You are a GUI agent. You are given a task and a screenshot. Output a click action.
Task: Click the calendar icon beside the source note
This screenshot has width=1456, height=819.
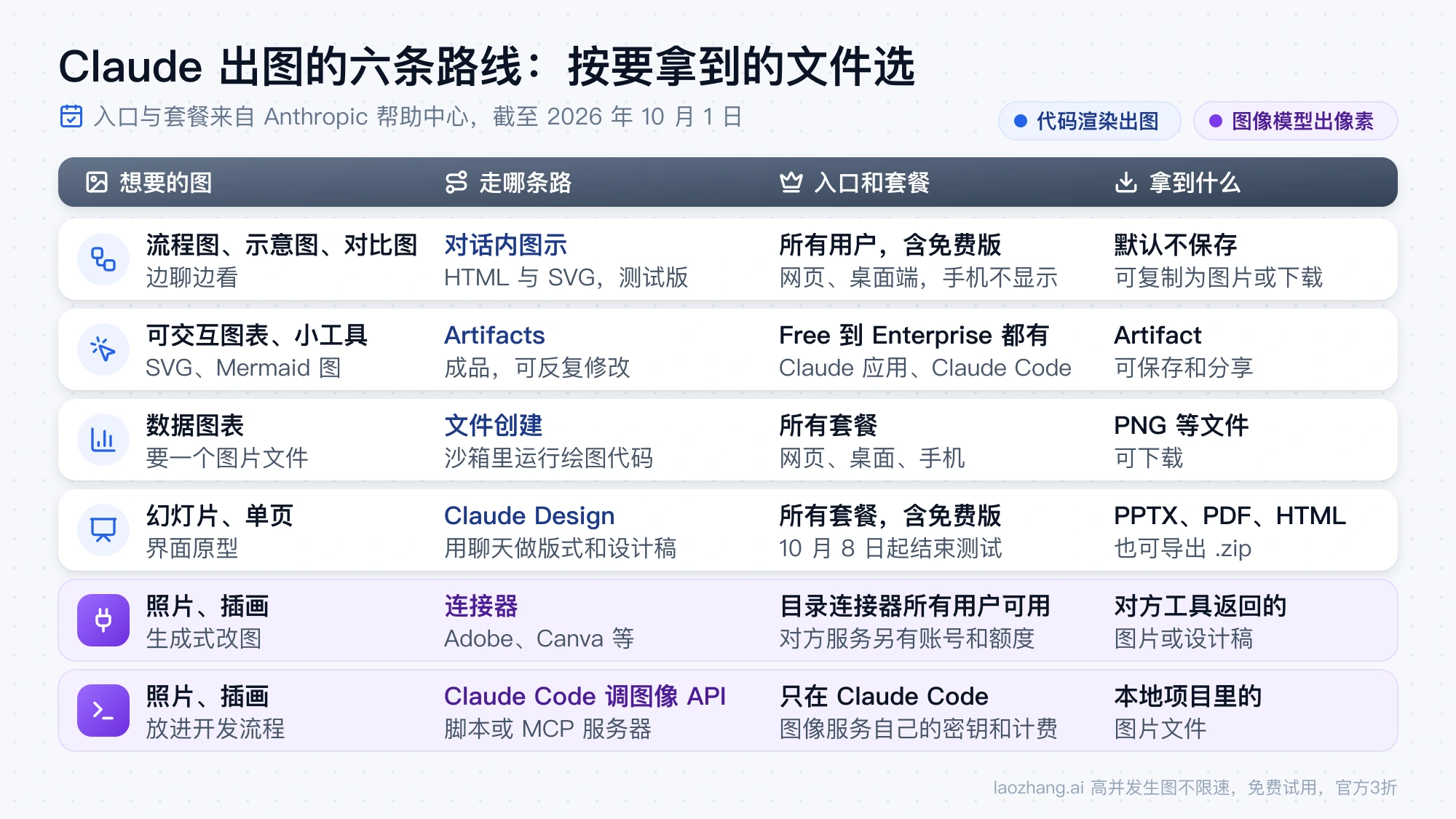coord(71,116)
